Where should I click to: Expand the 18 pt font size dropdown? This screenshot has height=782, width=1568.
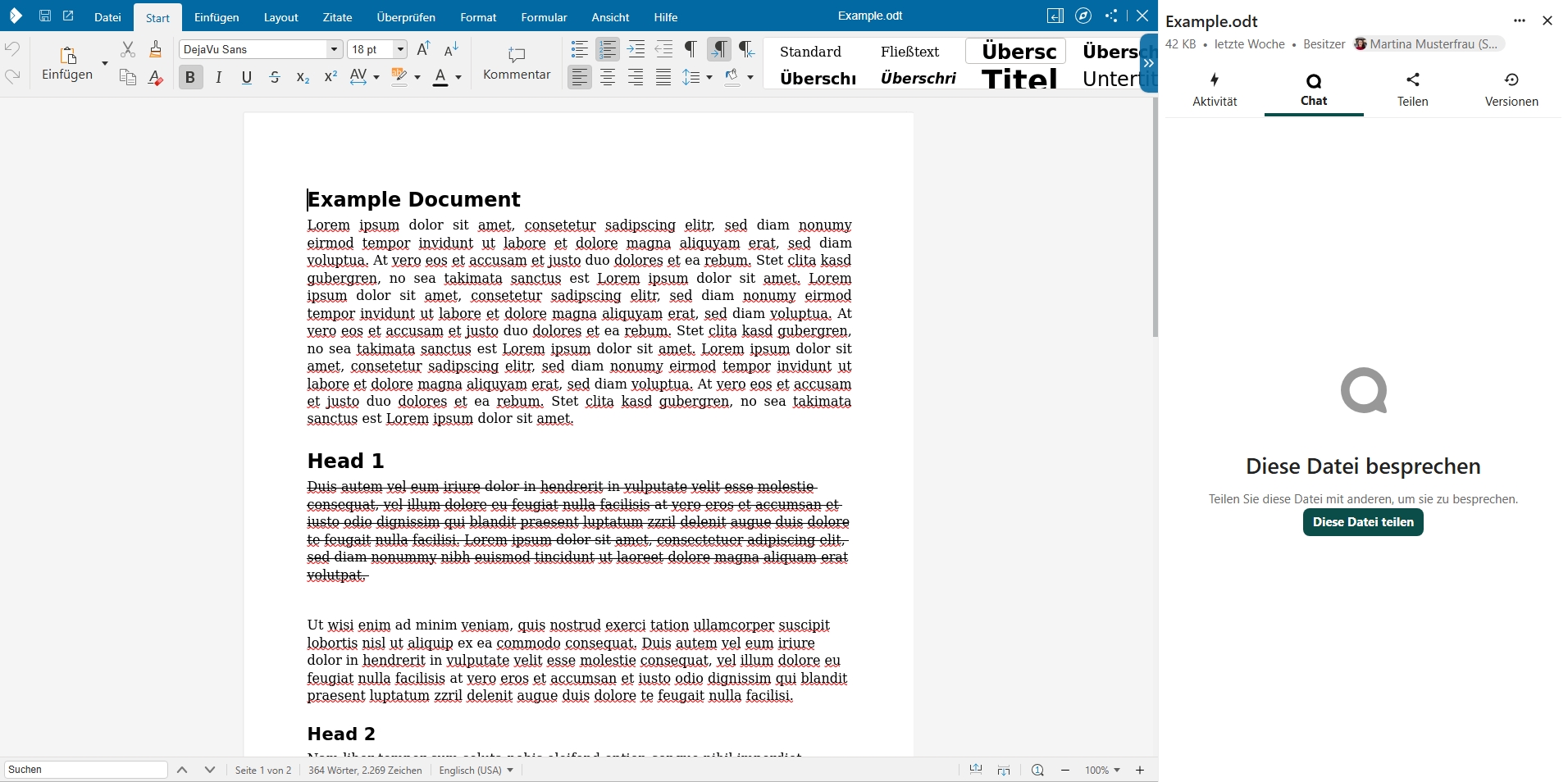pos(400,49)
